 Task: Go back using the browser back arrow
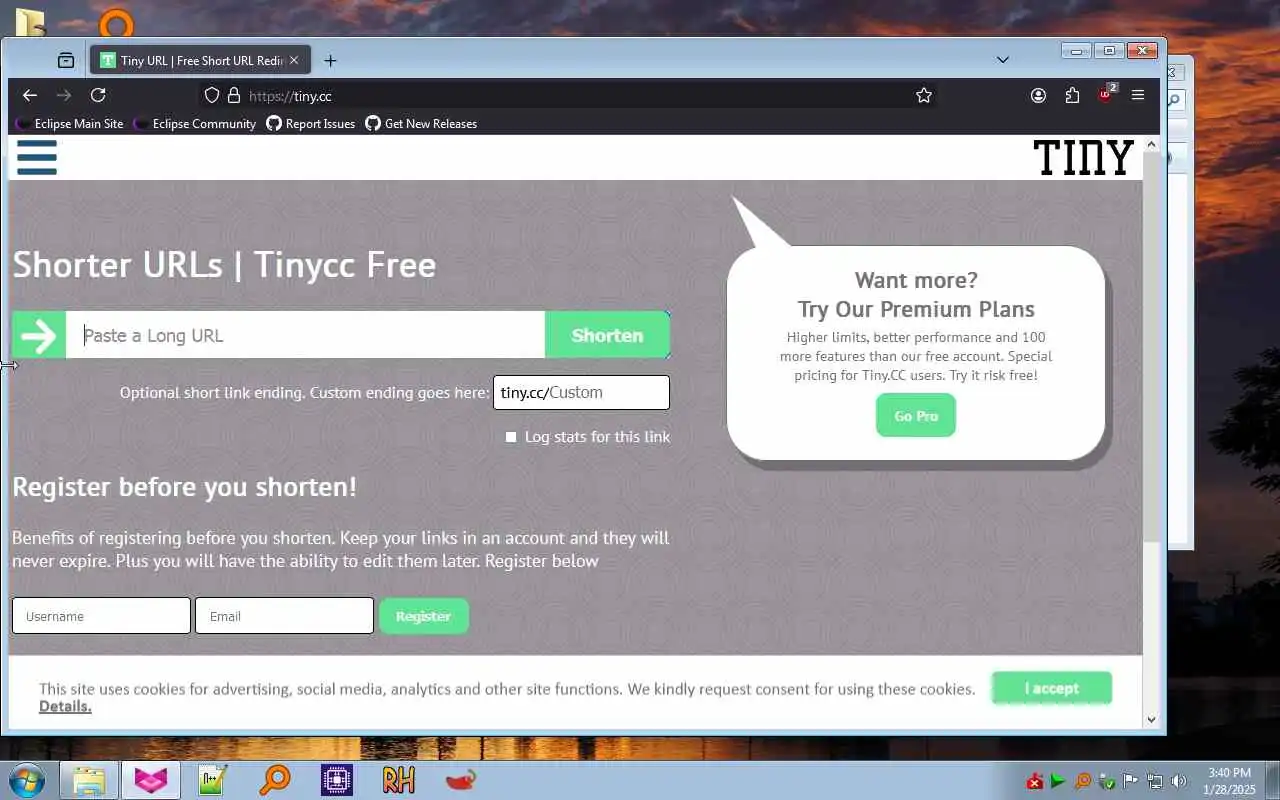click(30, 95)
